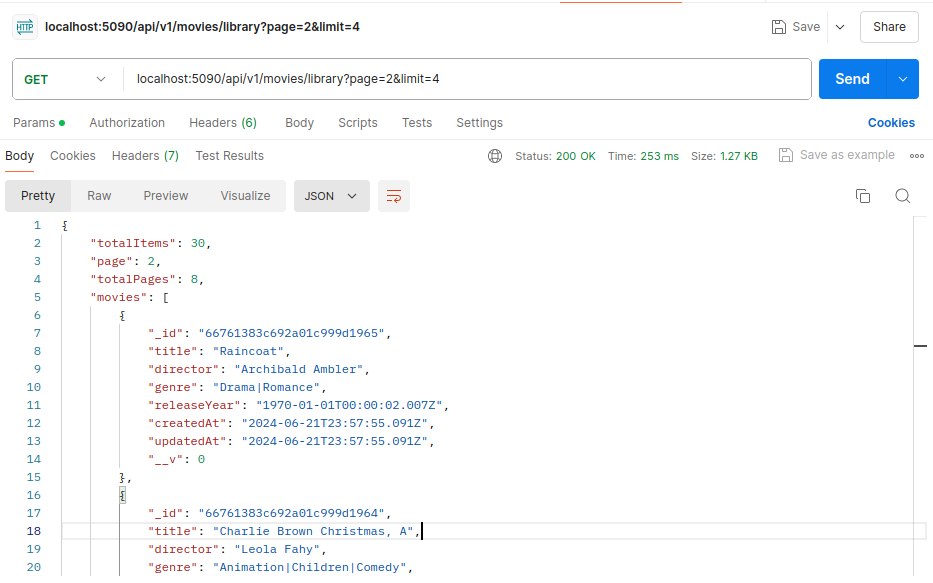933x583 pixels.
Task: Click into the request URL input field
Action: point(466,79)
